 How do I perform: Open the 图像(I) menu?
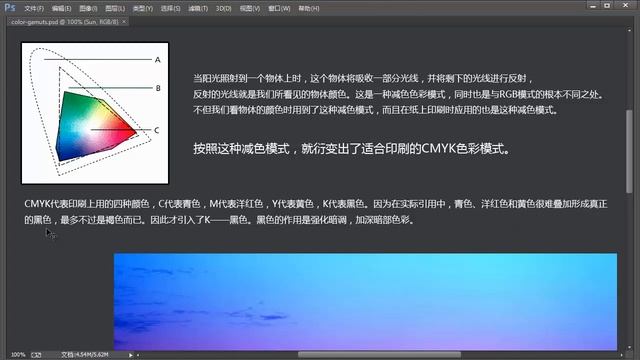pos(88,8)
